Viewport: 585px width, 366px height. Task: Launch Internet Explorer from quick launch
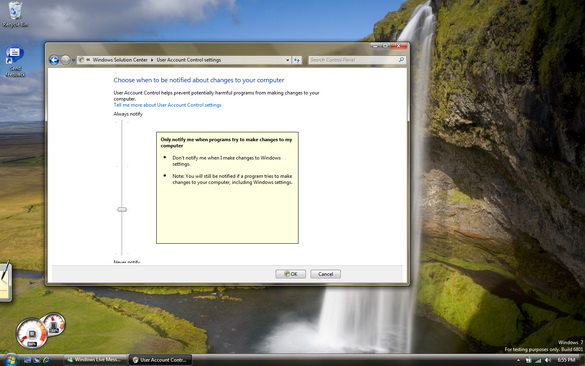tap(46, 360)
